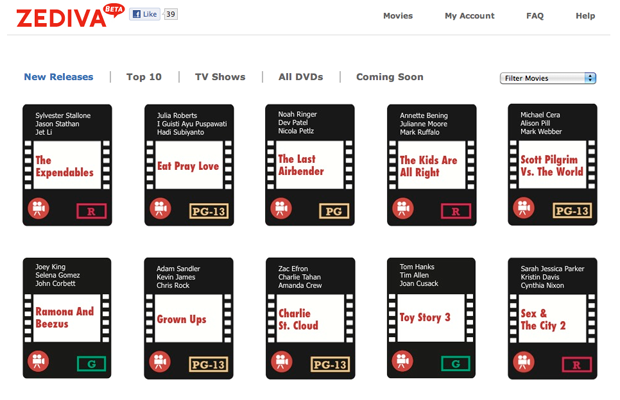This screenshot has height=400, width=620.
Task: Open the FAQ page
Action: point(535,16)
